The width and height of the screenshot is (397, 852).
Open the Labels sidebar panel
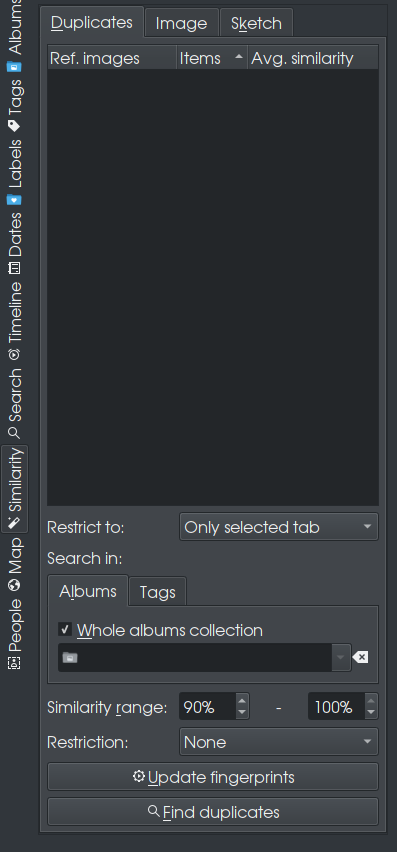click(x=15, y=172)
